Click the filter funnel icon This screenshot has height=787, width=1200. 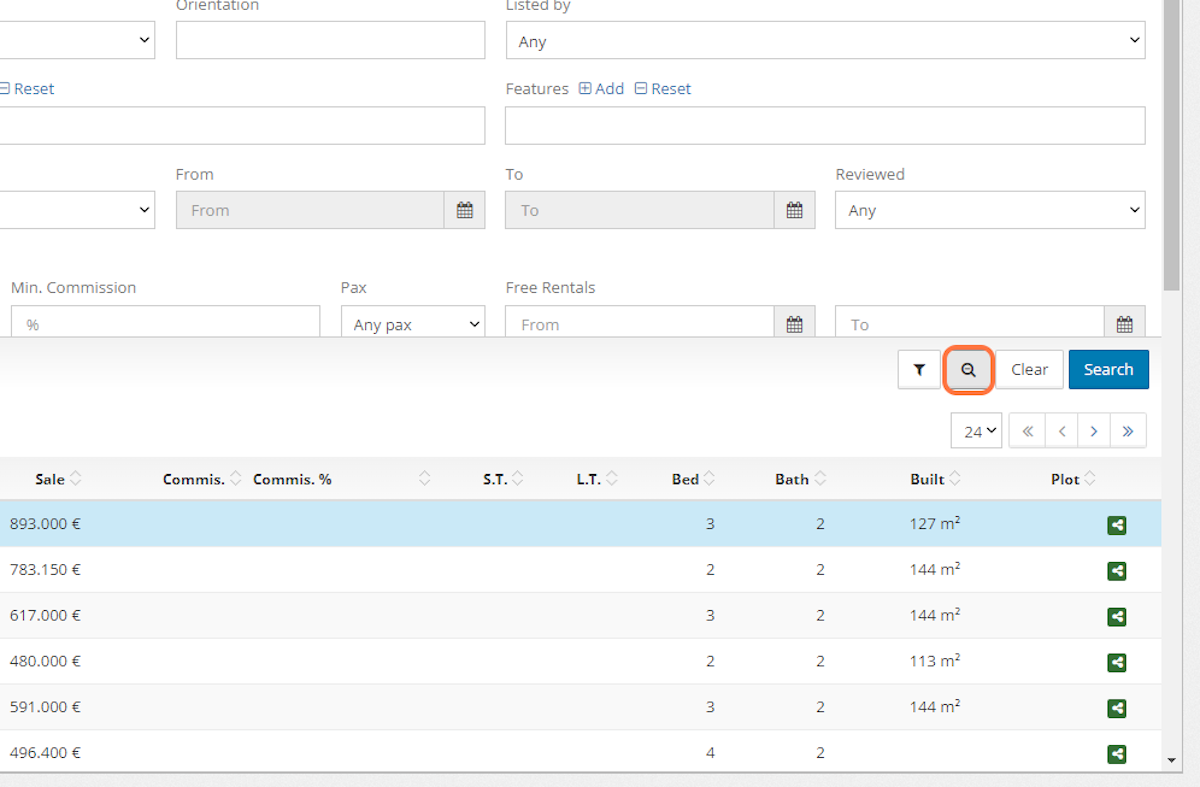point(918,369)
